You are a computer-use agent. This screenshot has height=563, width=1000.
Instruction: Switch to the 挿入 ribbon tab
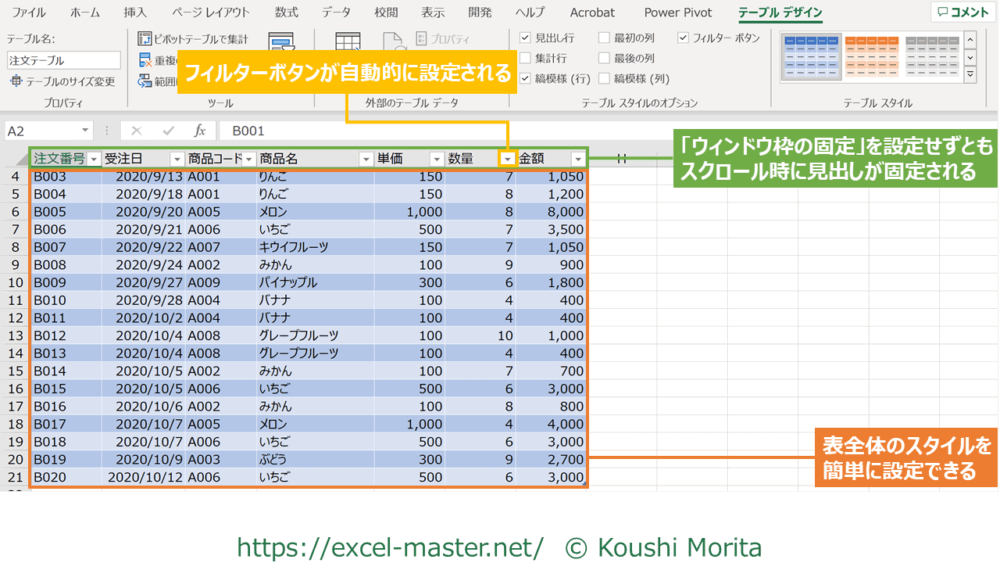click(134, 13)
